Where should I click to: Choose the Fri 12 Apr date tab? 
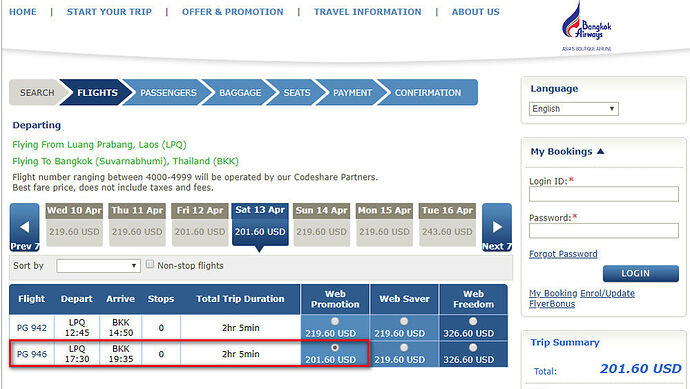point(200,224)
